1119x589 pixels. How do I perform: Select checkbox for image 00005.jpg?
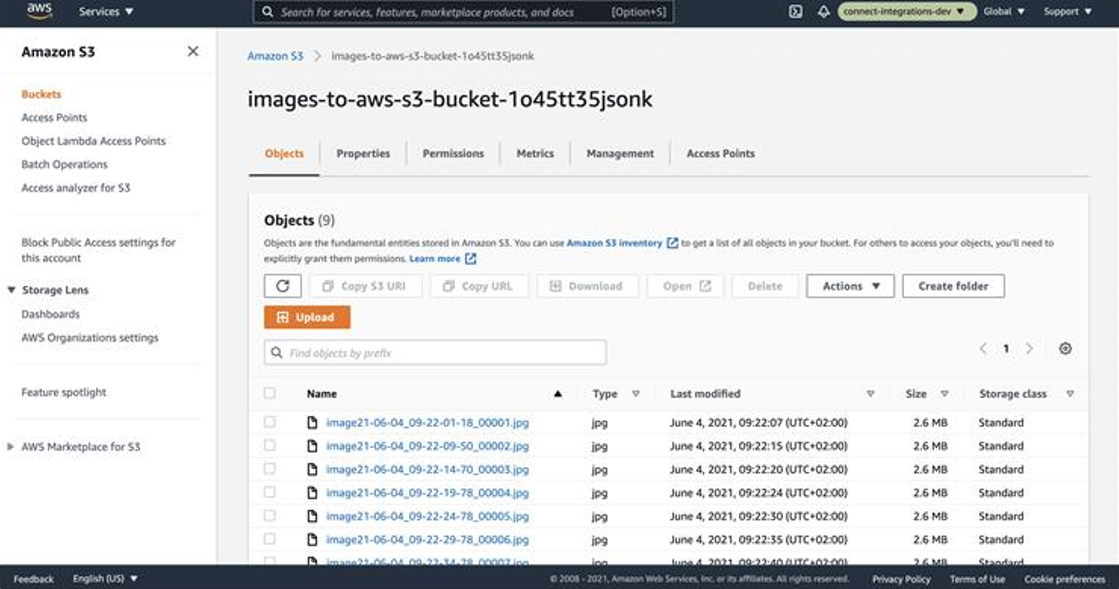pyautogui.click(x=269, y=515)
